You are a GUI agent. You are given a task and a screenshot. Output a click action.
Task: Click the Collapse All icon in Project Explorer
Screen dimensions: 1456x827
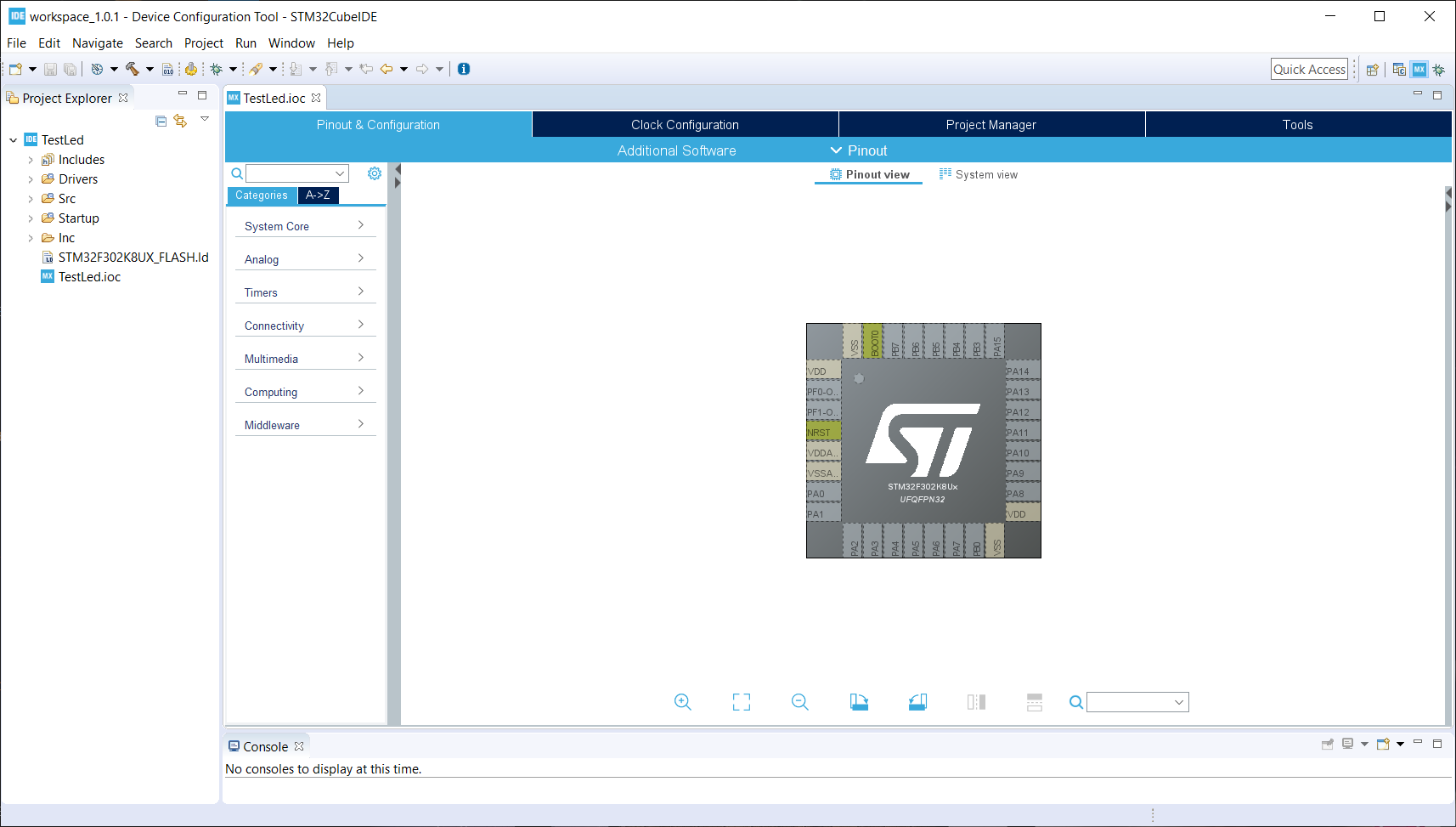pyautogui.click(x=161, y=121)
